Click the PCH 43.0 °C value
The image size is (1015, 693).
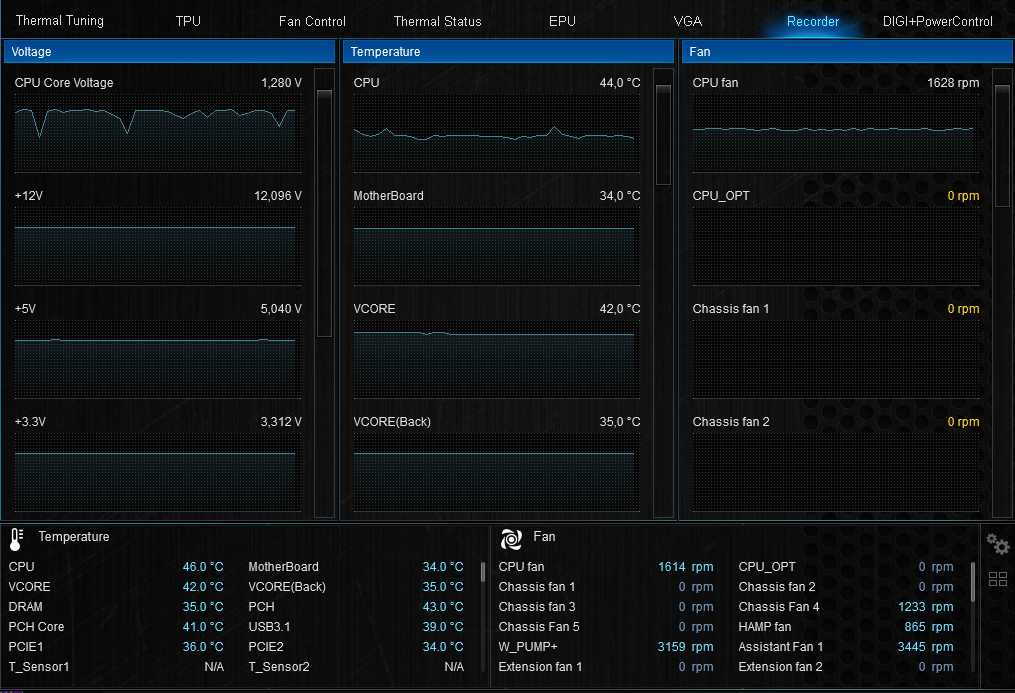443,607
